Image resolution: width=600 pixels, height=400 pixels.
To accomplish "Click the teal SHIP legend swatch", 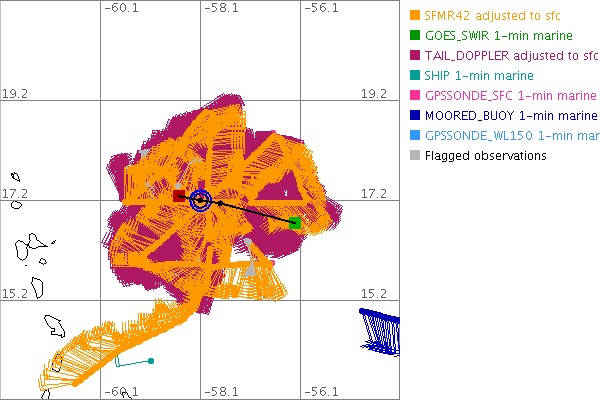I will (x=414, y=75).
